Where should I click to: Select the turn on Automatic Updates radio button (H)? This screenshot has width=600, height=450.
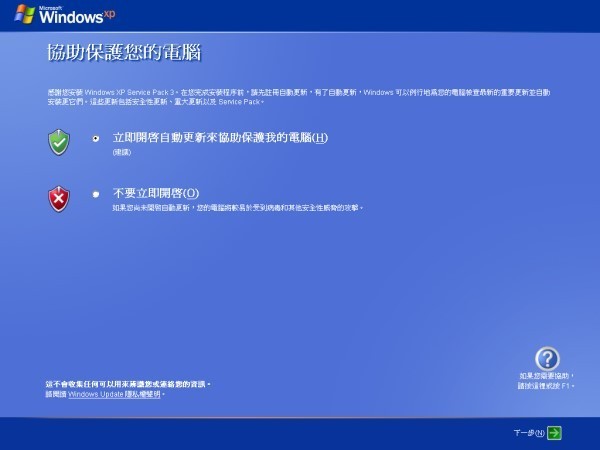(96, 139)
